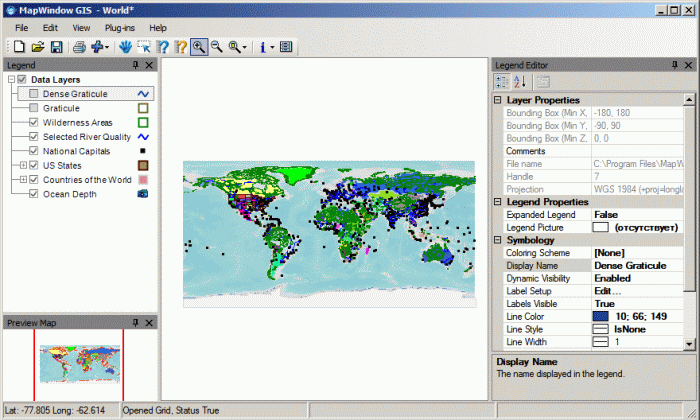
Task: Open the attribute table editor icon
Action: [286, 47]
